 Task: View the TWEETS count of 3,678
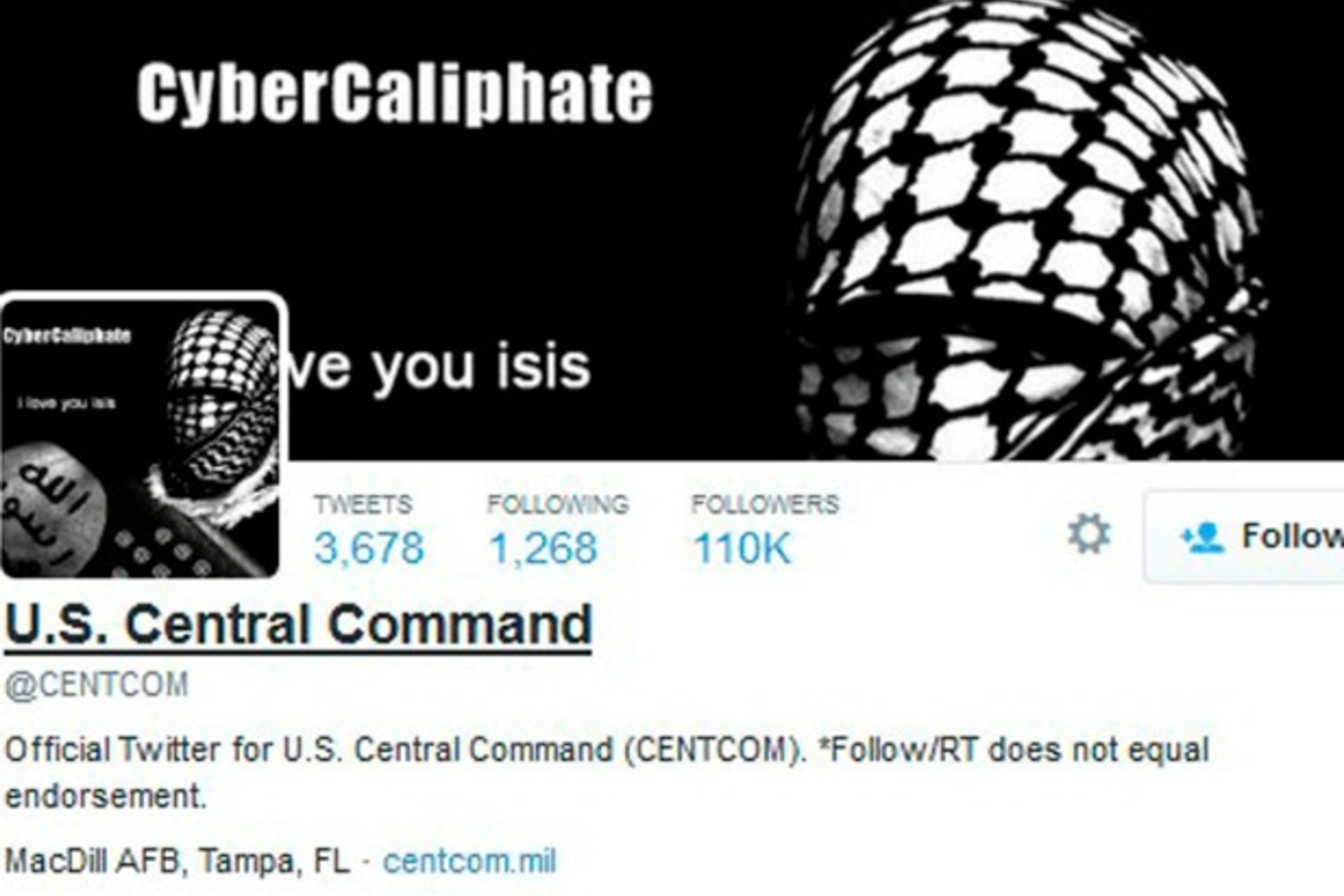tap(369, 530)
